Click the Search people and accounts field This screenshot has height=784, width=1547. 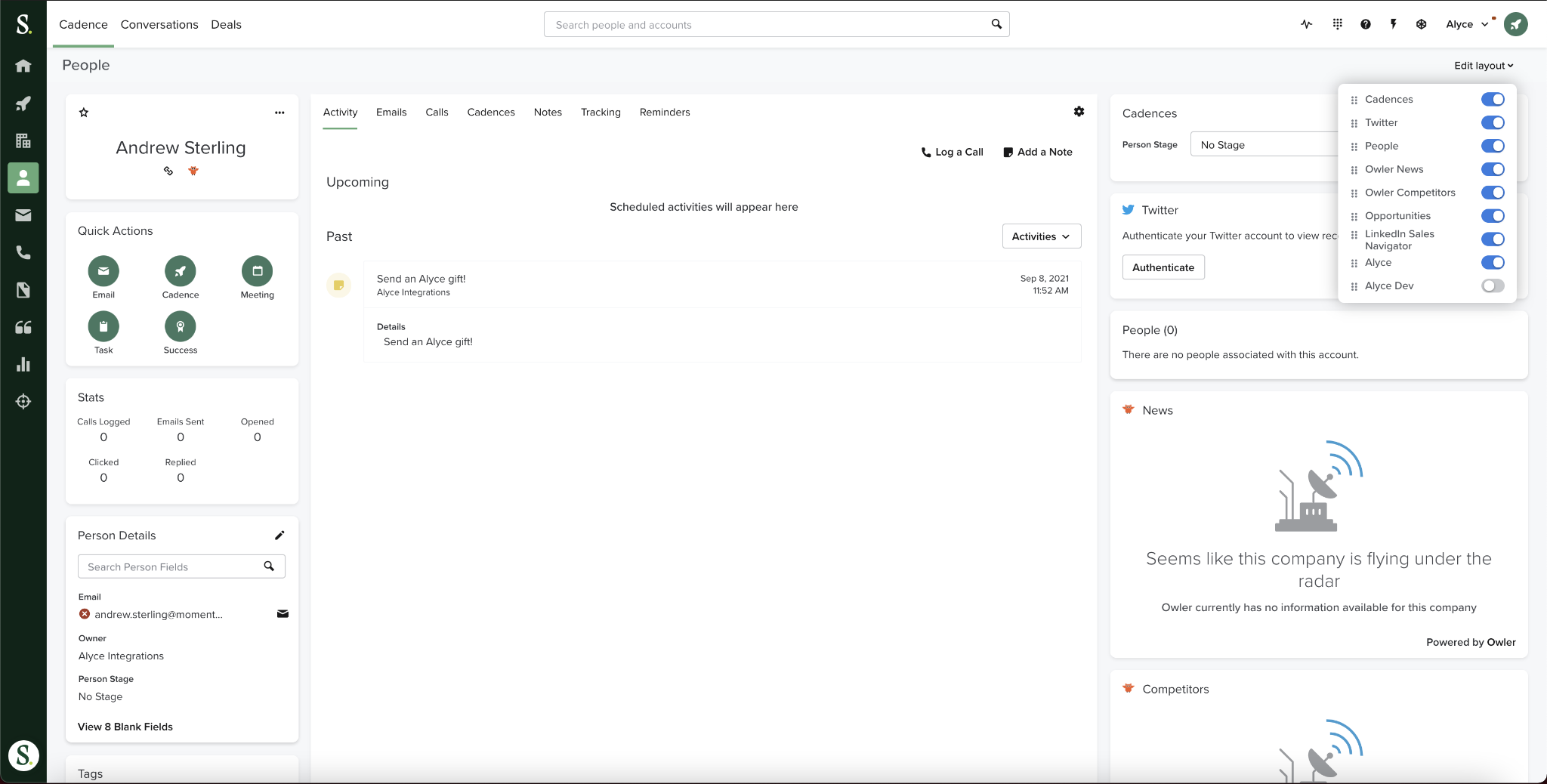pyautogui.click(x=777, y=24)
